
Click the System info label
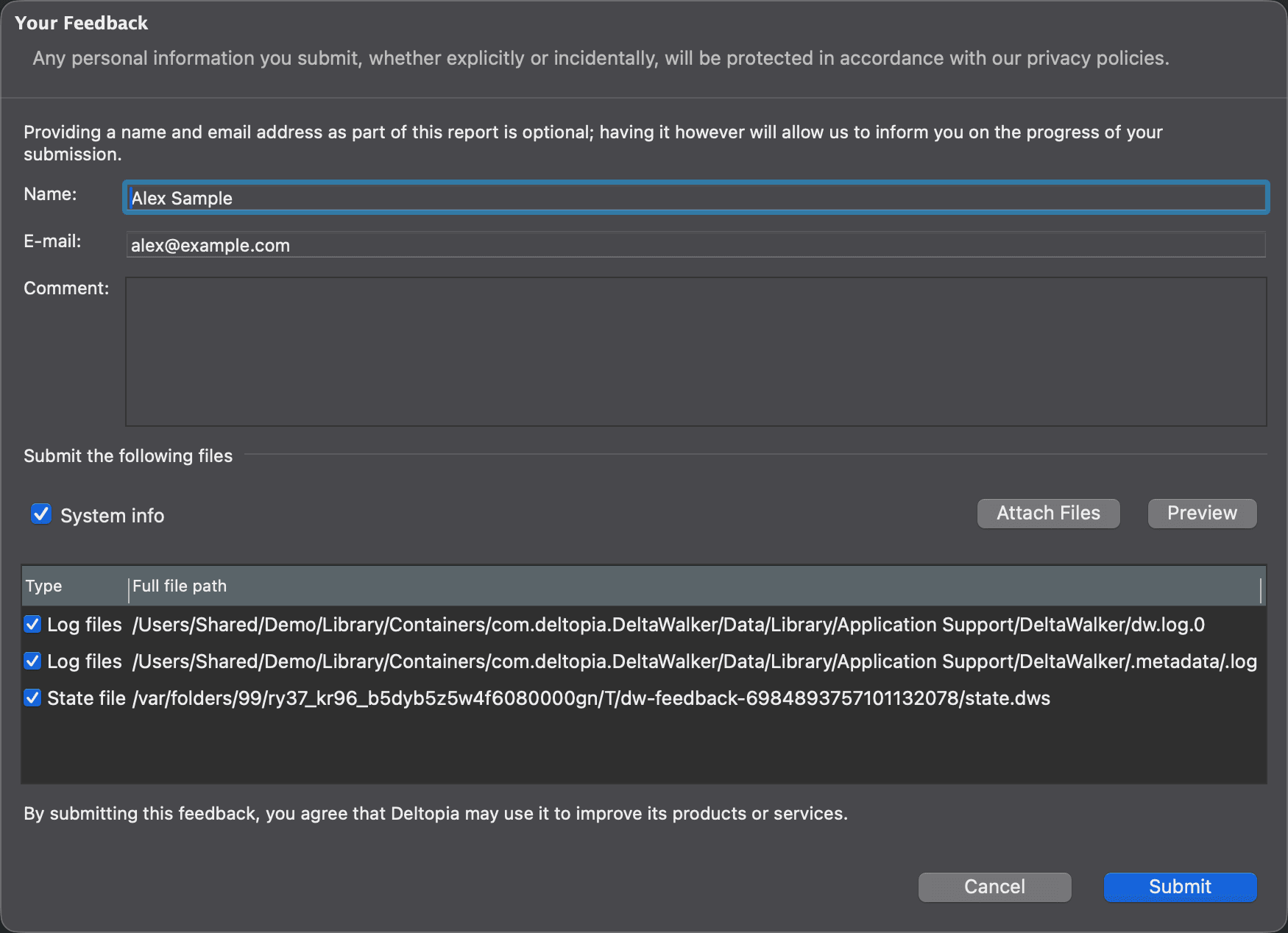point(112,516)
